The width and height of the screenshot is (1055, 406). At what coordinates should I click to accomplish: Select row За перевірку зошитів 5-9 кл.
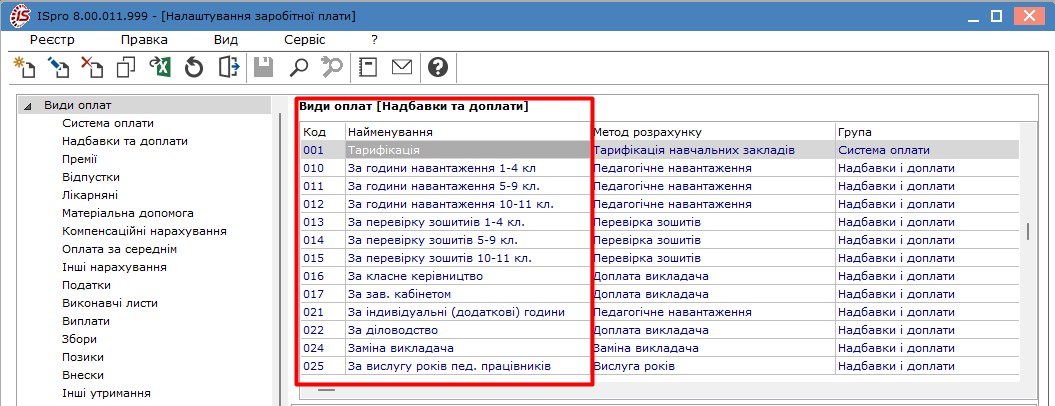pos(659,240)
